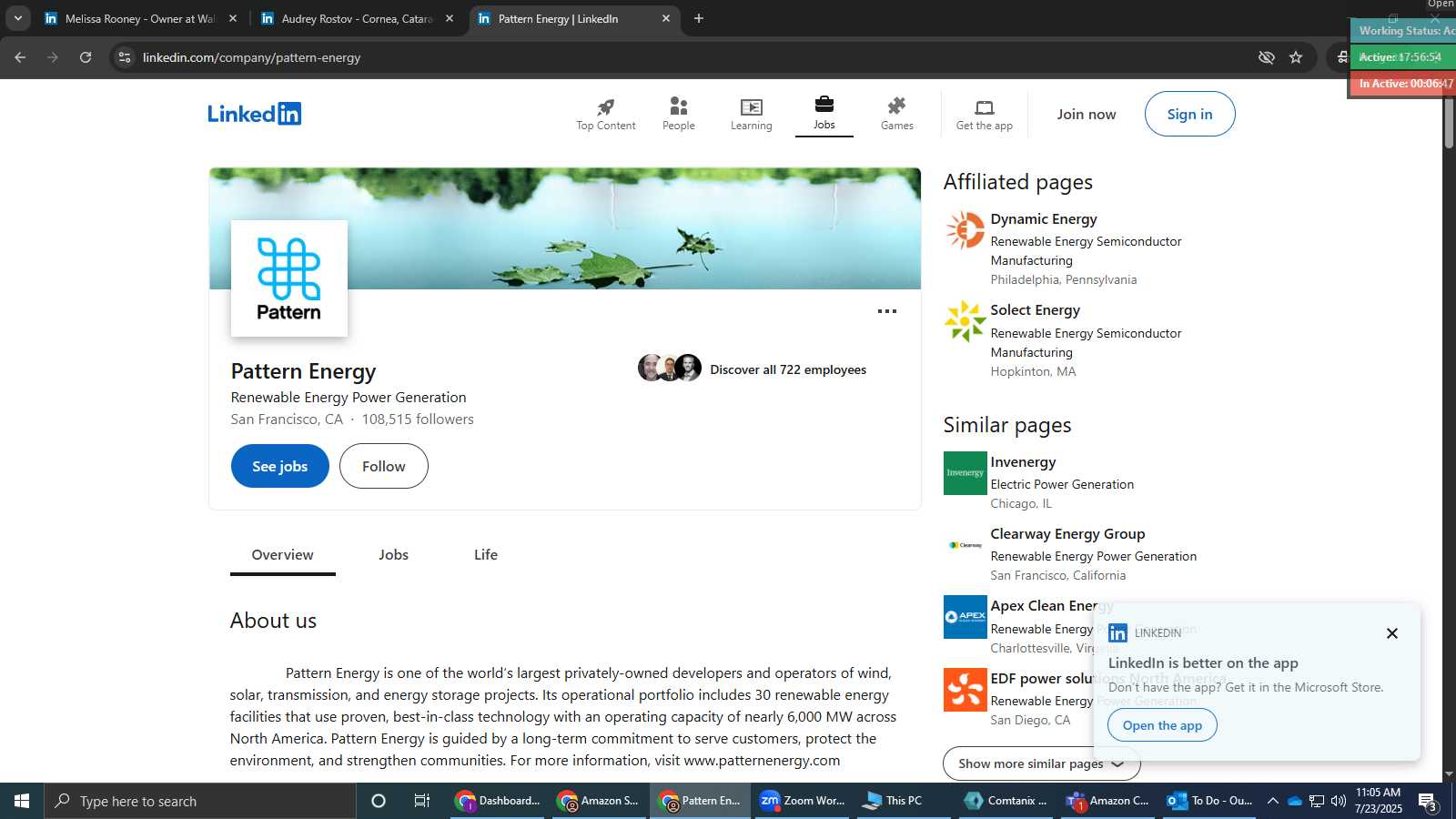View site information icon in address bar
This screenshot has width=1456, height=819.
click(x=125, y=57)
